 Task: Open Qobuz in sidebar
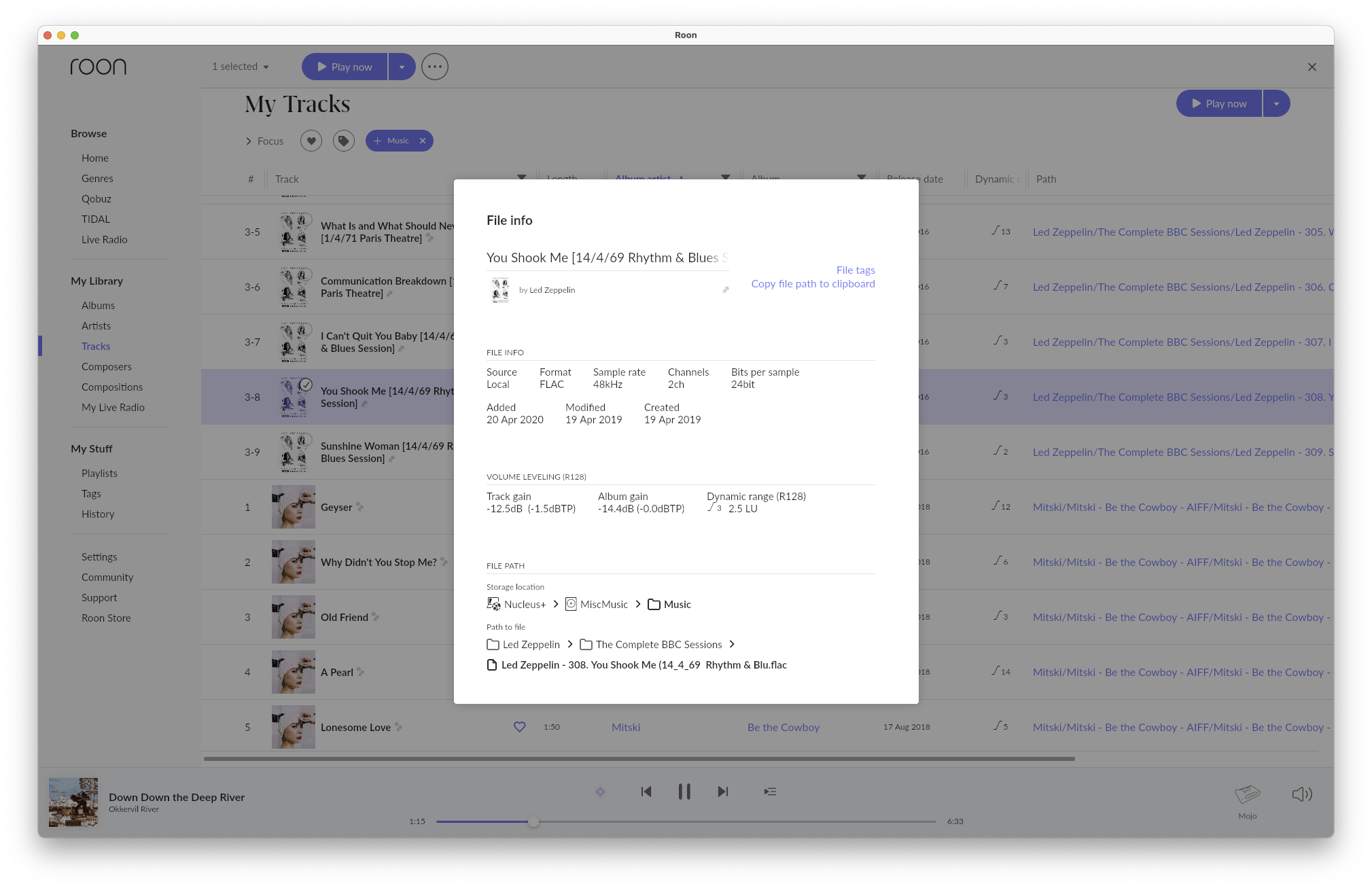pos(96,198)
